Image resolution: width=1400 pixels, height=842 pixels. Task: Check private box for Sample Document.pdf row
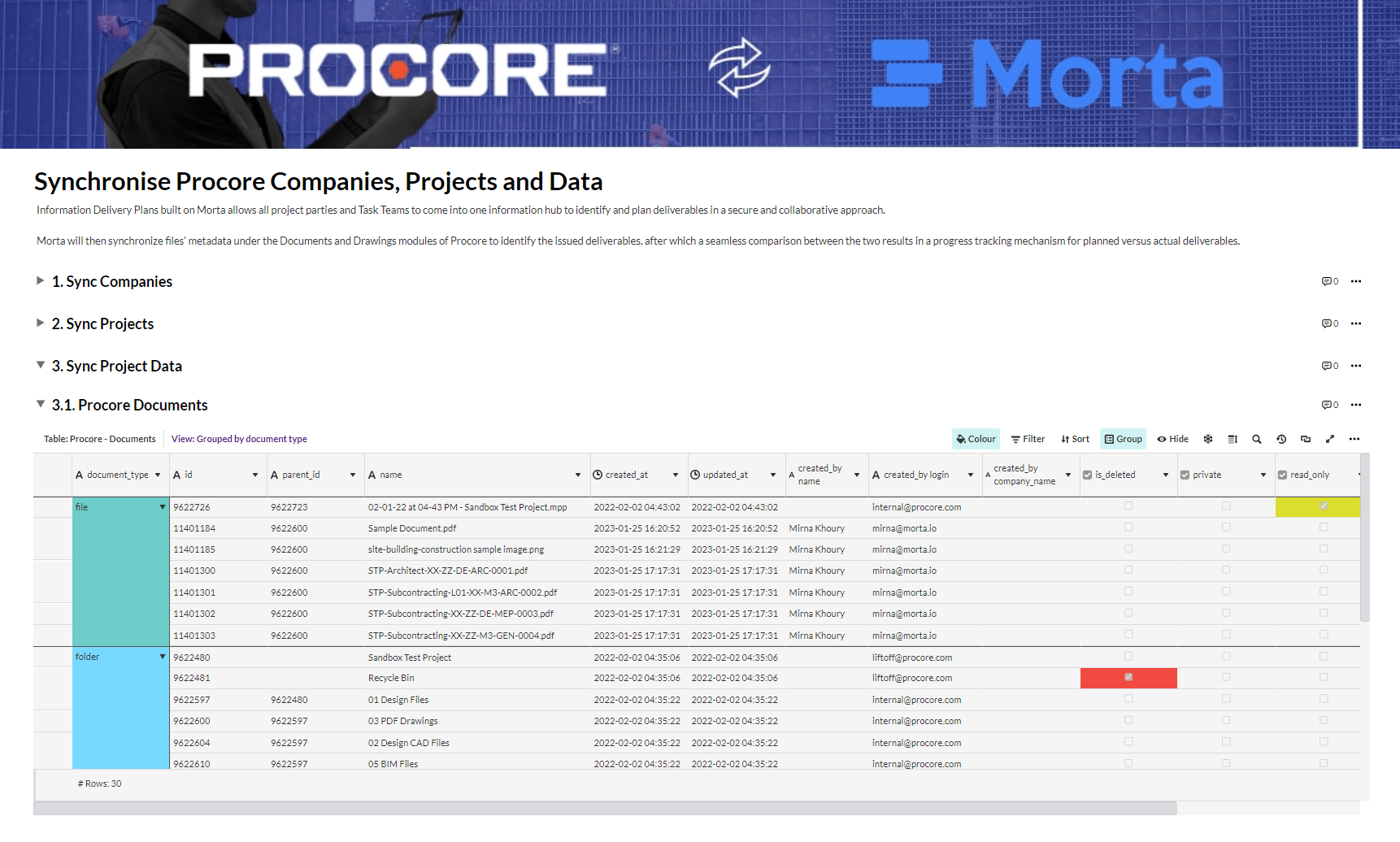(x=1226, y=527)
